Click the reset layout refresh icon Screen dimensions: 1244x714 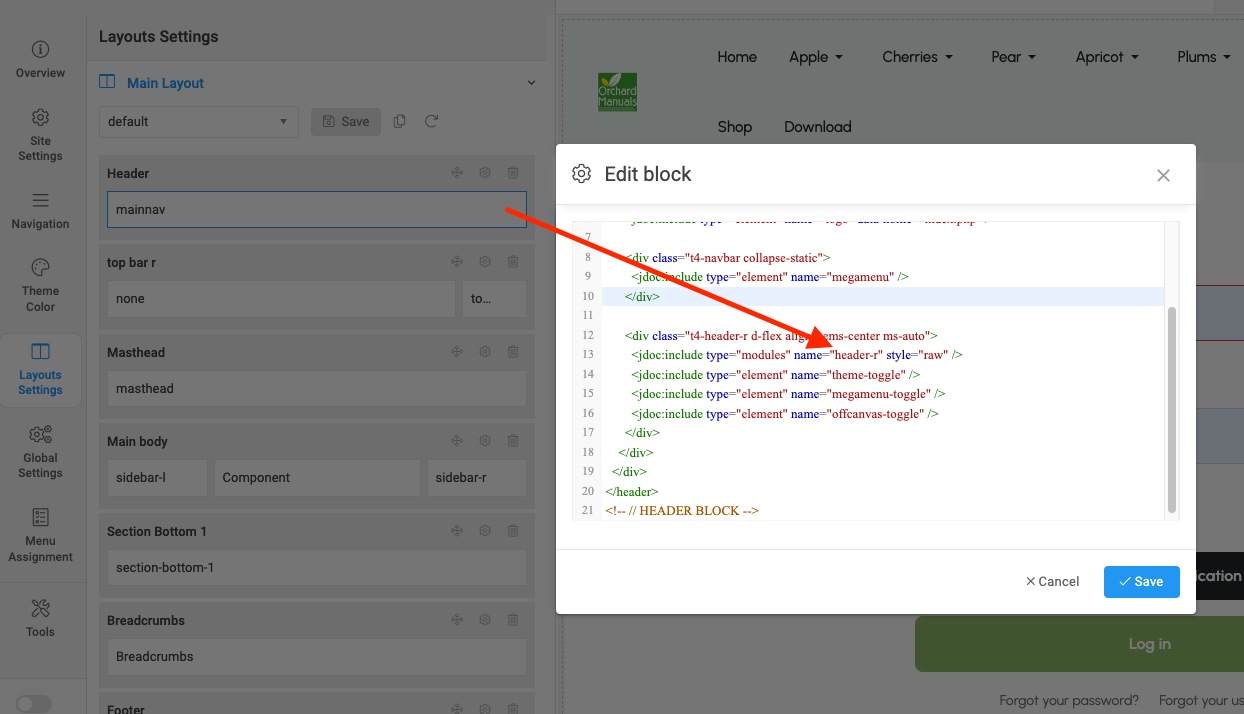click(432, 121)
